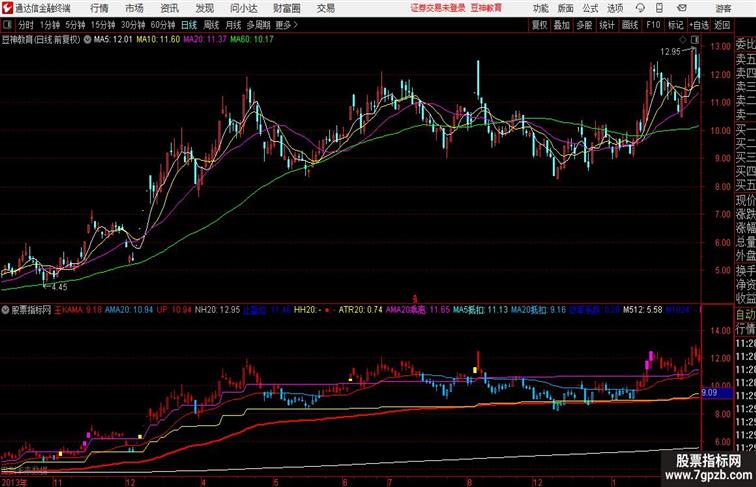Click the MA20: 11.37 indicator value
Image resolution: width=756 pixels, height=487 pixels.
click(x=205, y=40)
